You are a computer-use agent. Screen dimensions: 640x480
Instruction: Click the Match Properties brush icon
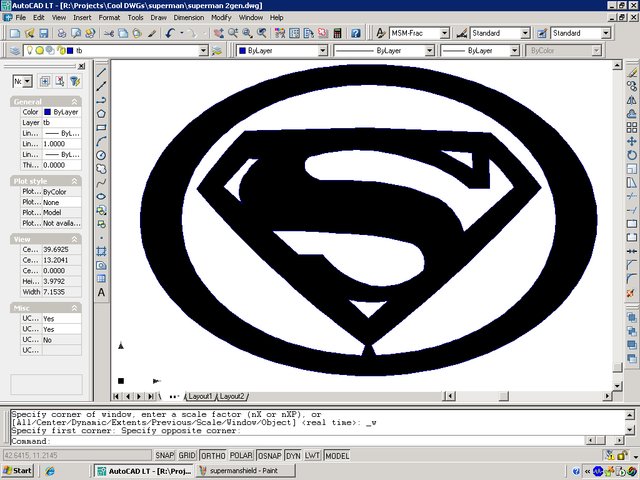coord(152,33)
